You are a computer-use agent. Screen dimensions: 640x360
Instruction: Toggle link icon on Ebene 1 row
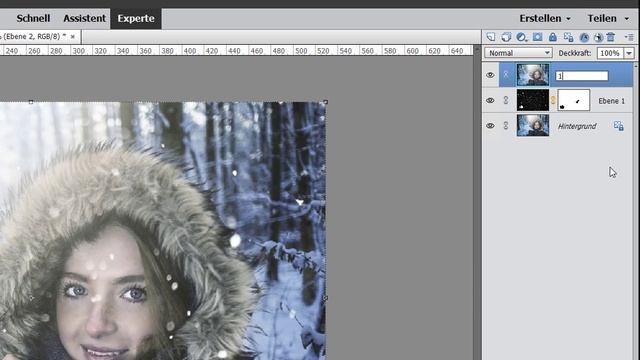tap(506, 100)
